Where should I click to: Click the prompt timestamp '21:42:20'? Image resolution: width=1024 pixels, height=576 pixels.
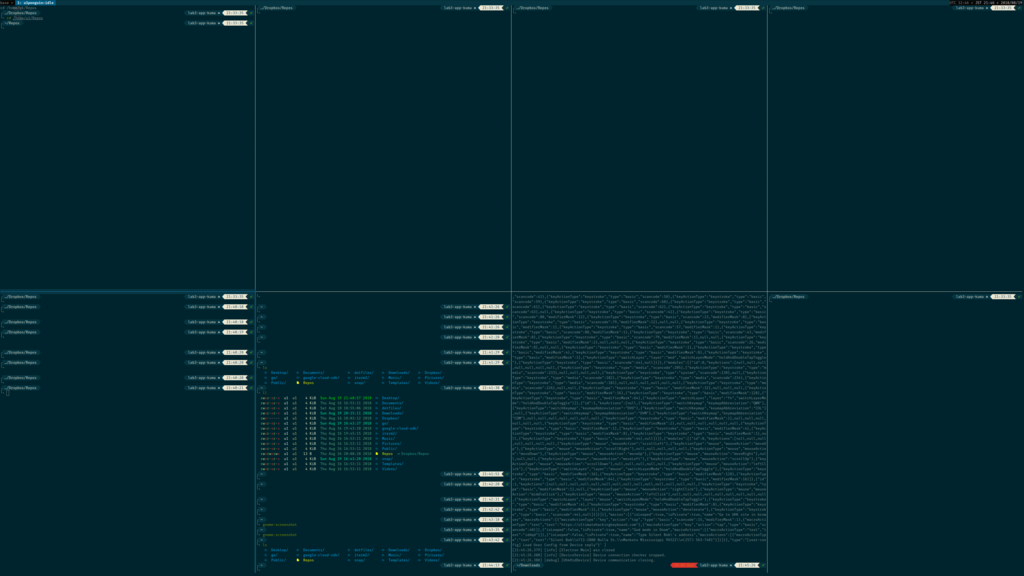491,484
